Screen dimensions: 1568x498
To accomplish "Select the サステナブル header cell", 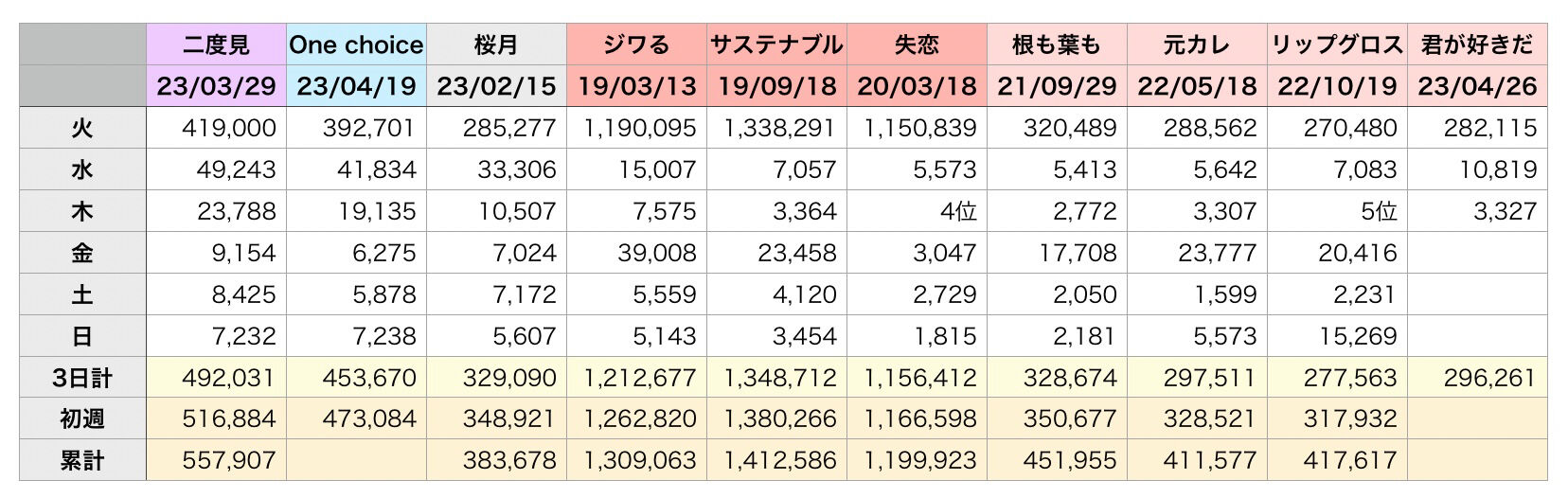I will [x=776, y=44].
